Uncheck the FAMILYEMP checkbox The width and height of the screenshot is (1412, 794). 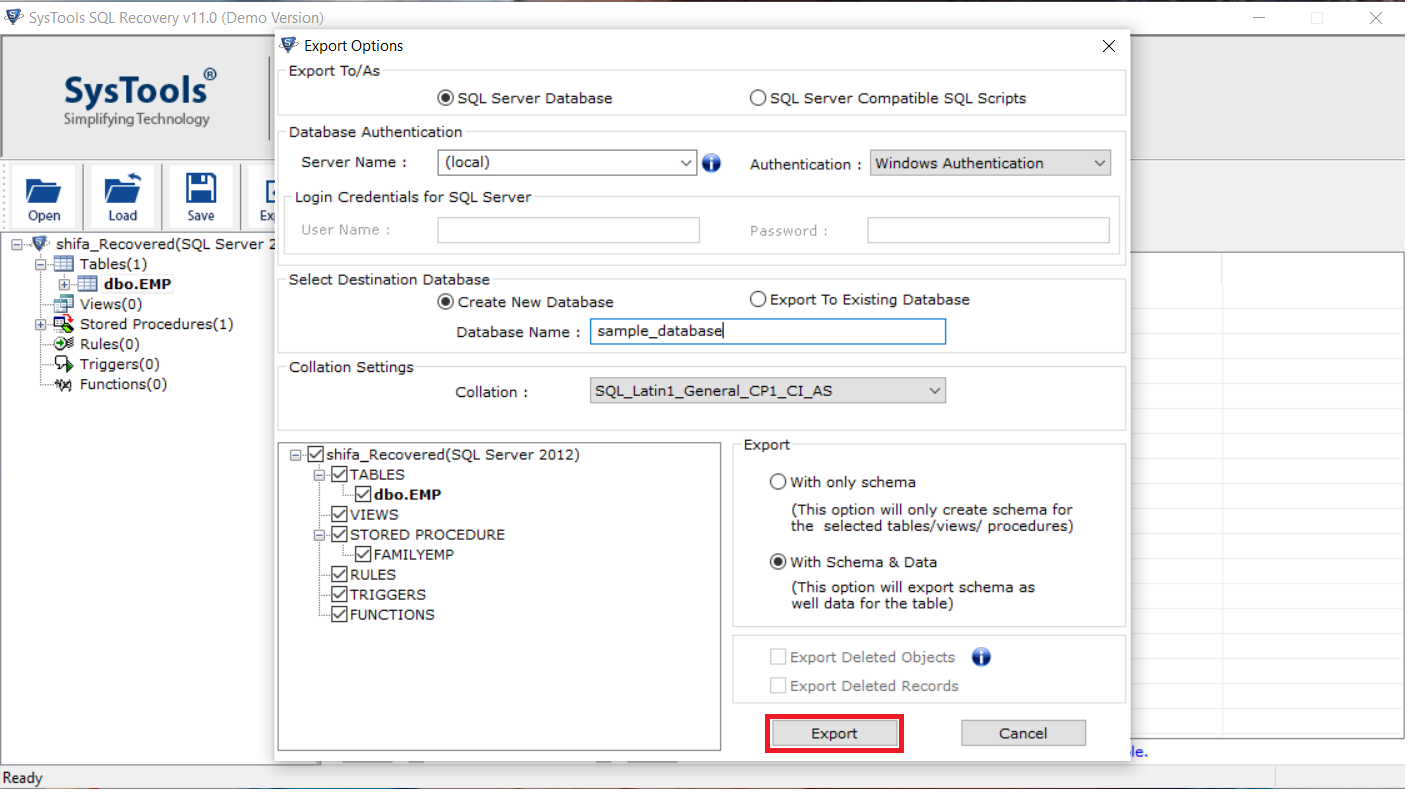tap(364, 555)
